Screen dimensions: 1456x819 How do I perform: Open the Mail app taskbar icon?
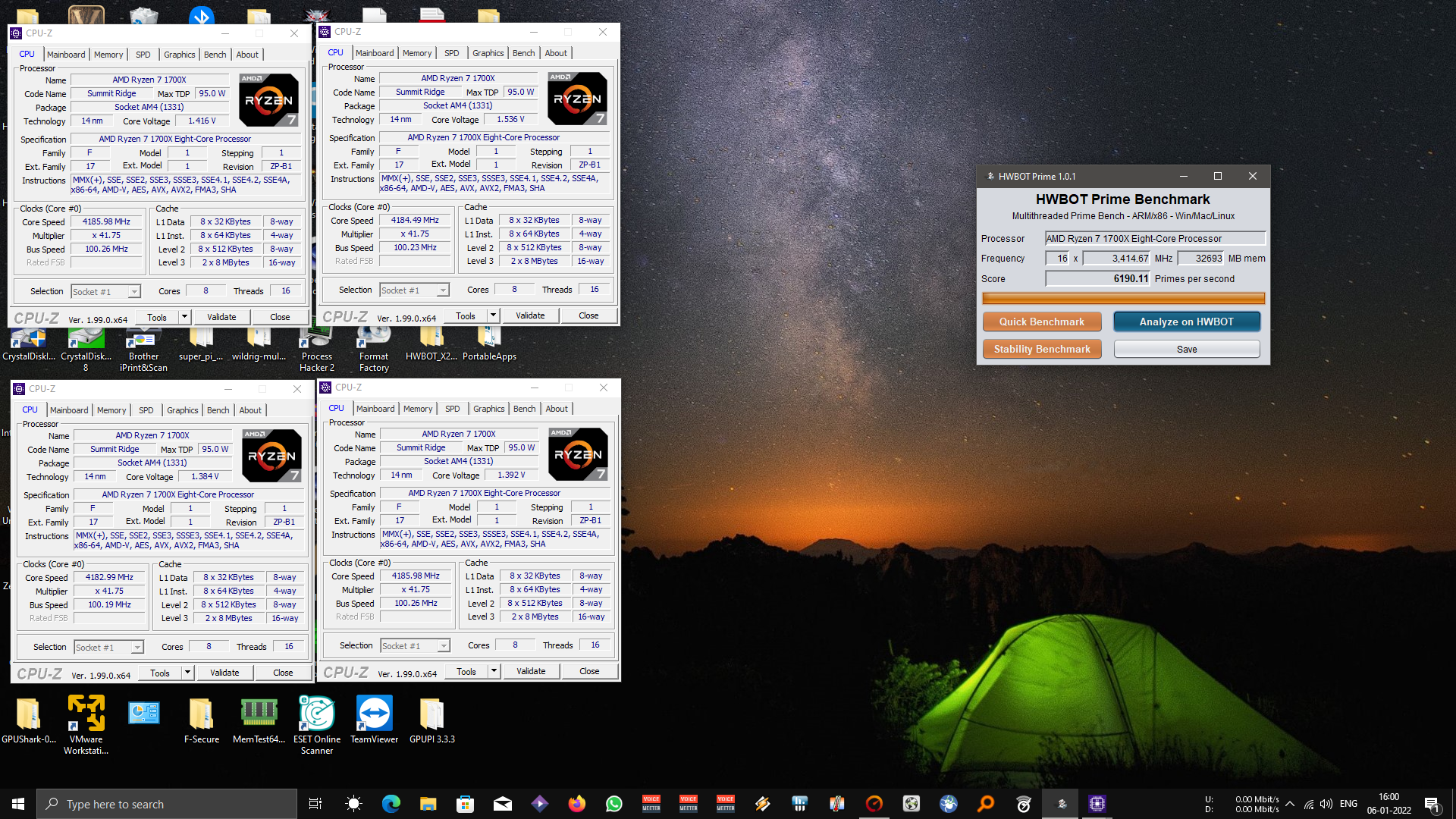click(502, 804)
